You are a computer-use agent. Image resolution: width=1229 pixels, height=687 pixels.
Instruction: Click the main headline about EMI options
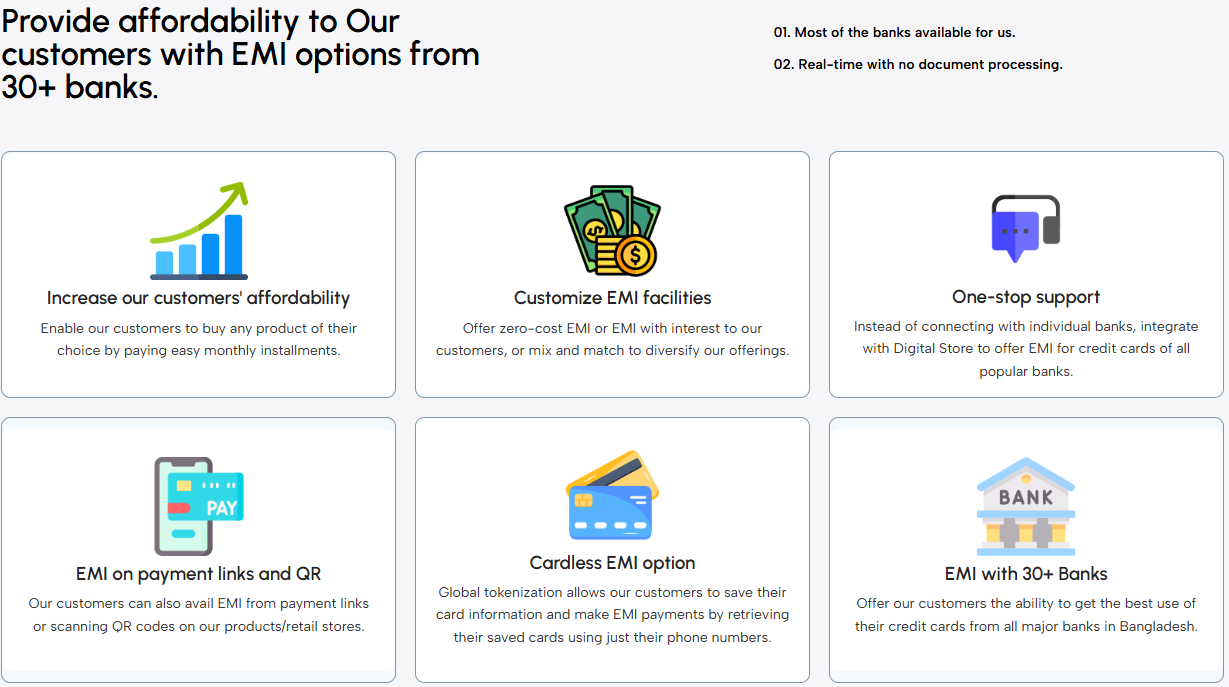241,53
